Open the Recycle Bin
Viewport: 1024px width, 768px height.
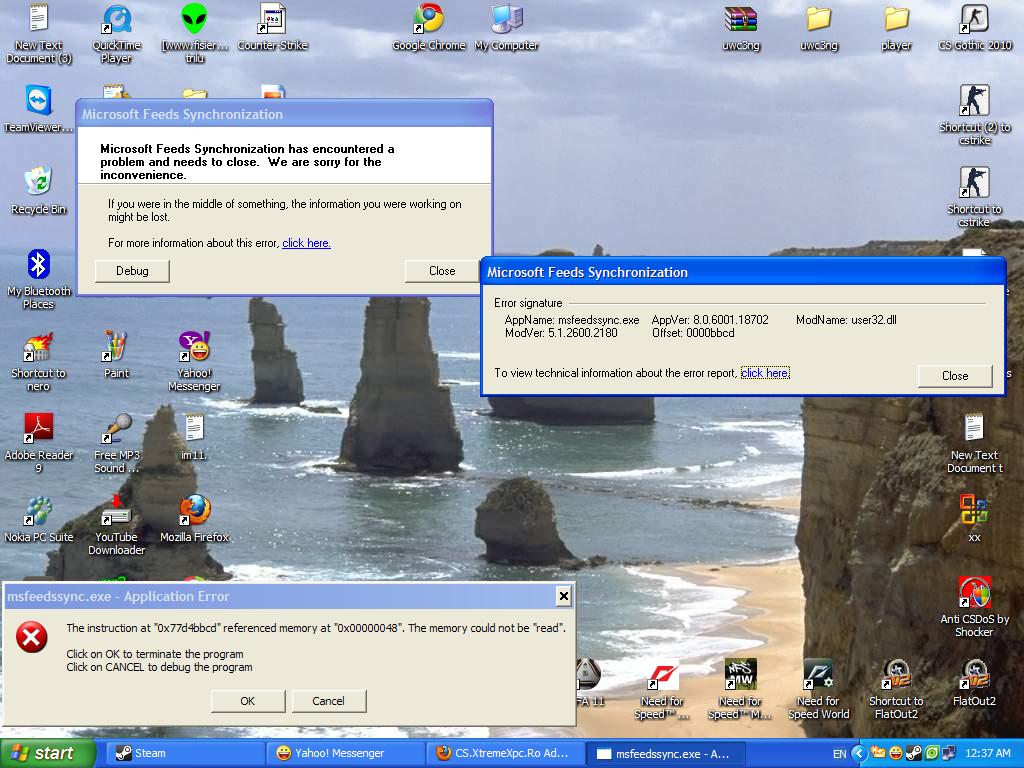[x=39, y=190]
